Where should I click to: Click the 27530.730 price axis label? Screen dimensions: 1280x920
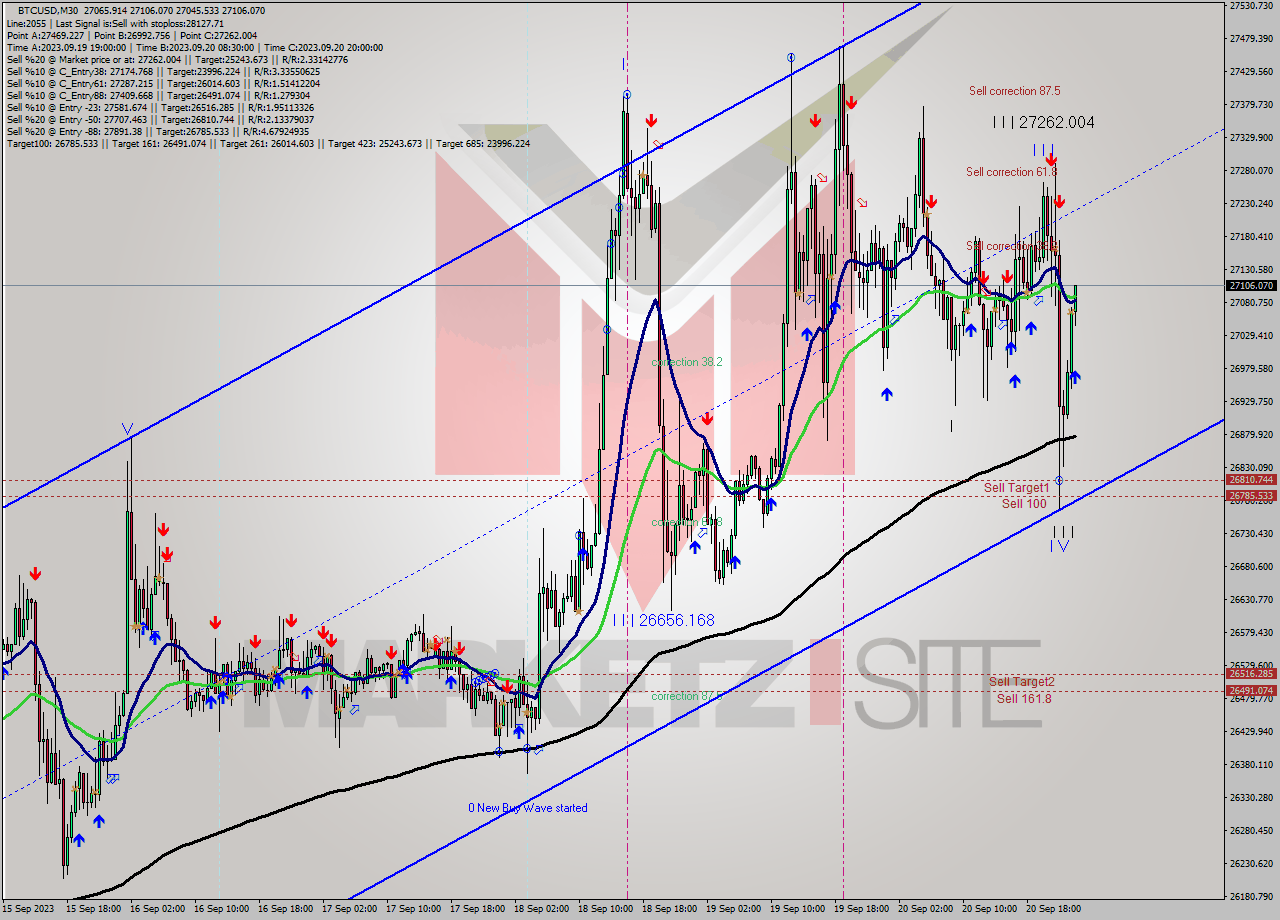1251,5
